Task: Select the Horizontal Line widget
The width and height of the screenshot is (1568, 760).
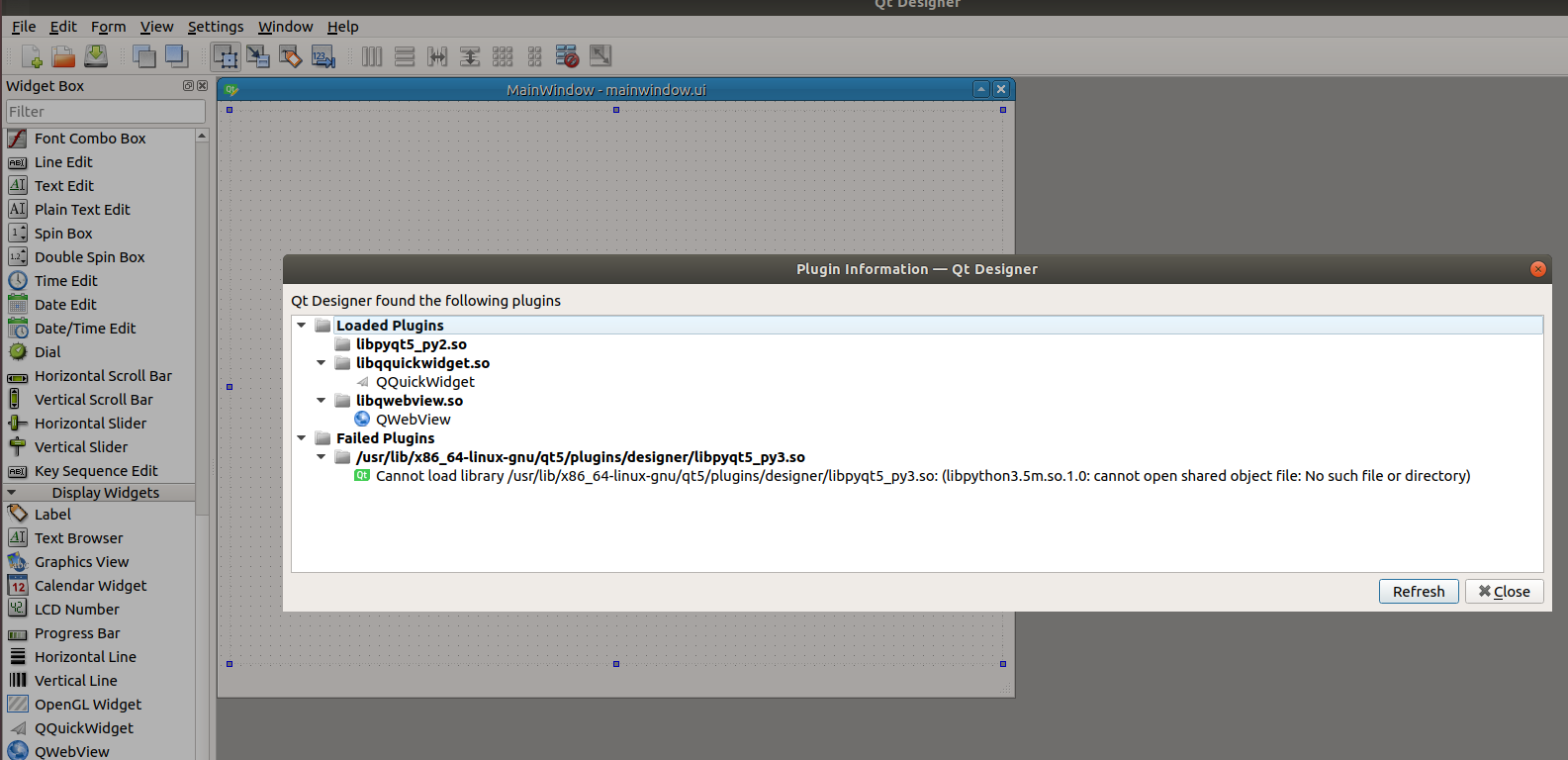Action: coord(85,657)
